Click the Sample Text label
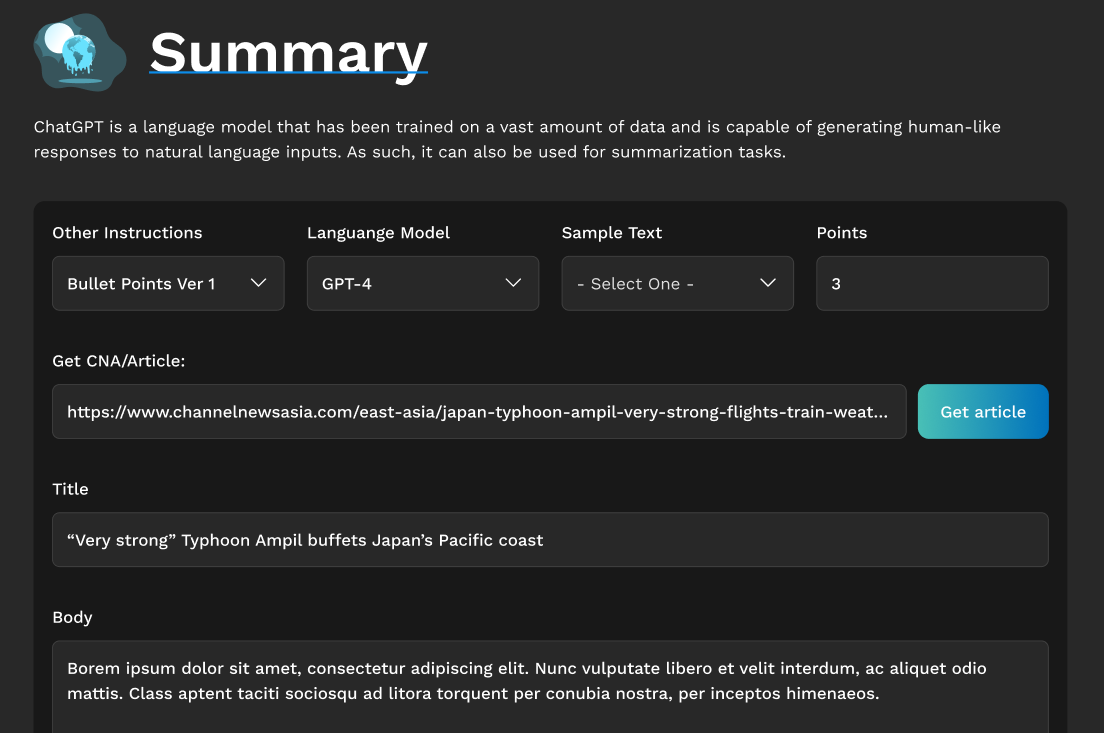This screenshot has height=733, width=1104. tap(612, 233)
